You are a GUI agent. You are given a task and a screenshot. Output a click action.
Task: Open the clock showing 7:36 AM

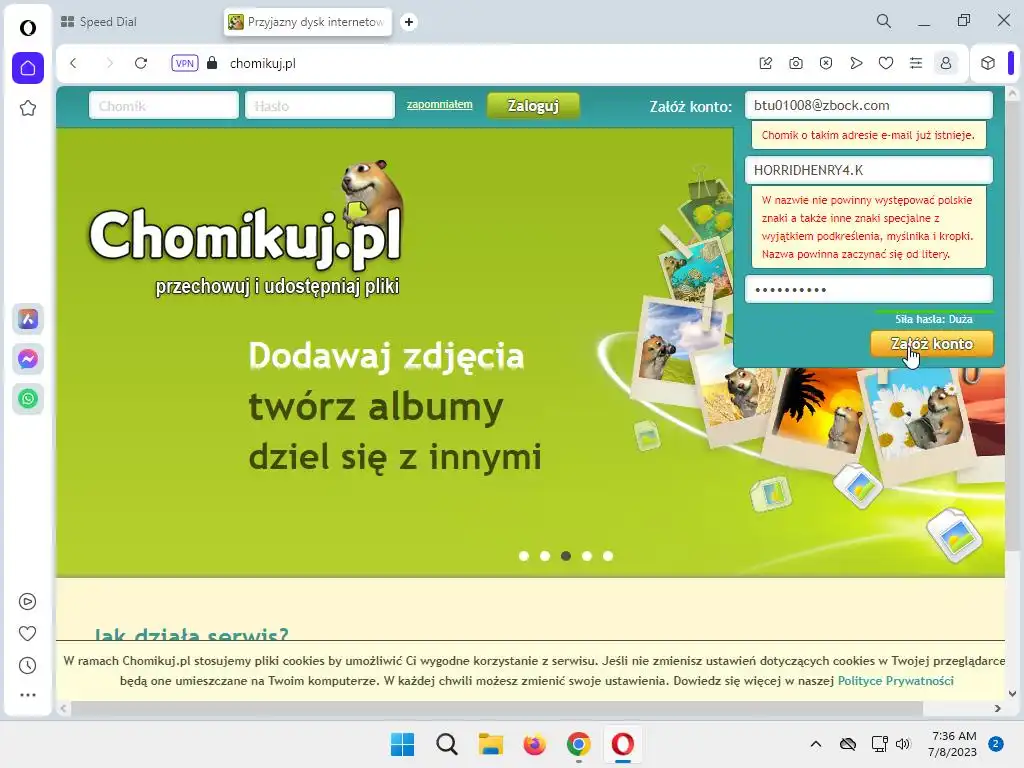(x=952, y=744)
